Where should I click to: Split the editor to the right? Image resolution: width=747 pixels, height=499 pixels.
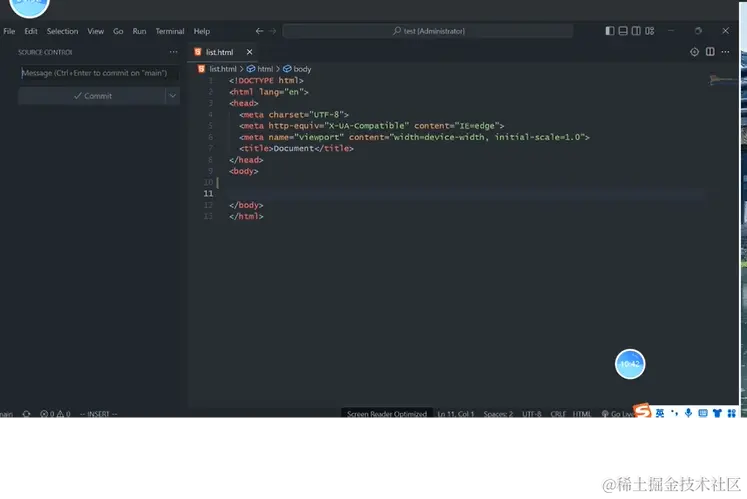click(x=710, y=51)
